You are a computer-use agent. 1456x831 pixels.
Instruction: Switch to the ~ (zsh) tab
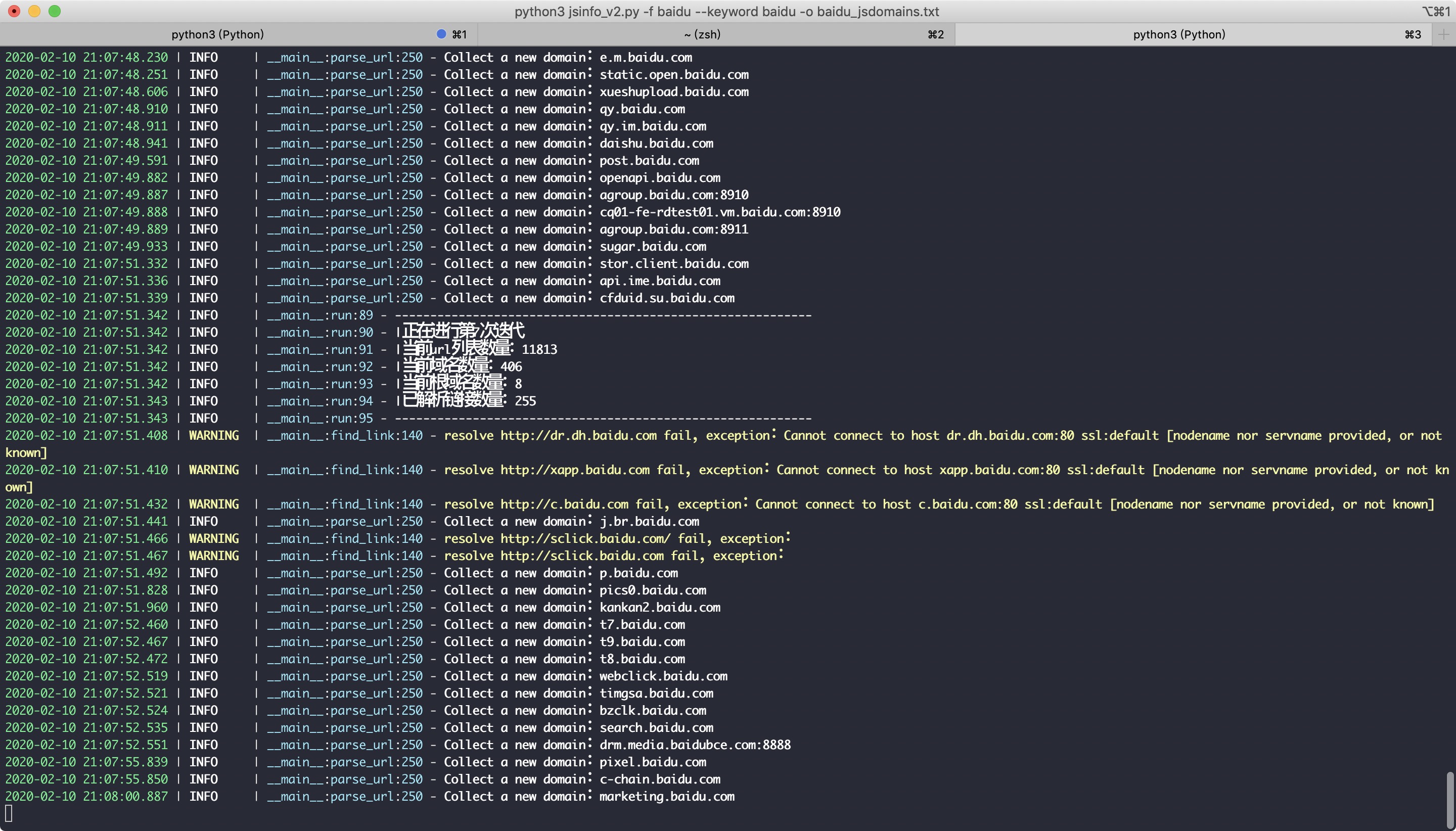(x=702, y=34)
